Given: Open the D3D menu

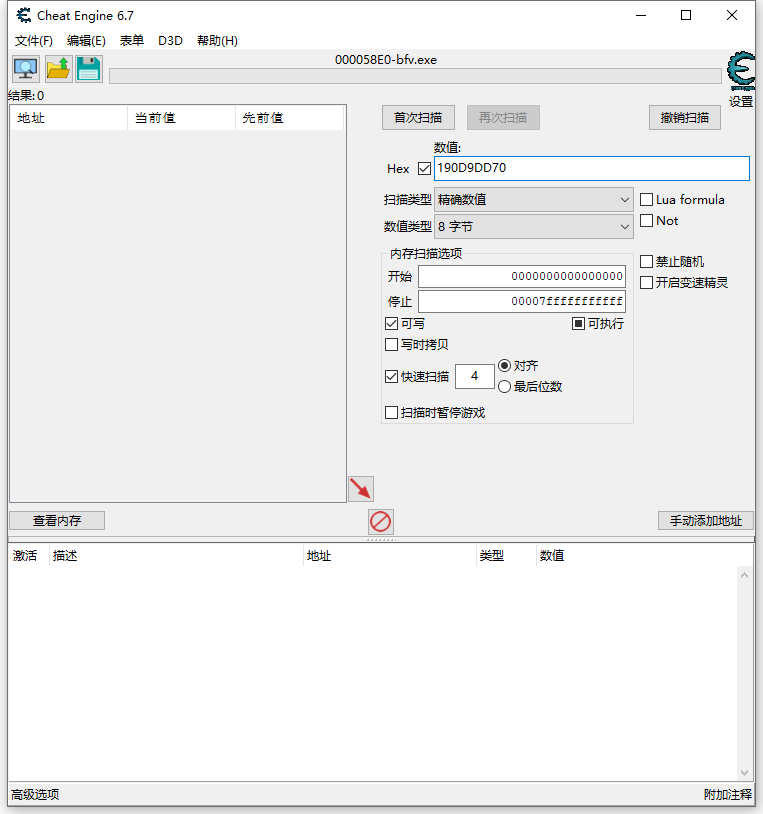Looking at the screenshot, I should 170,41.
